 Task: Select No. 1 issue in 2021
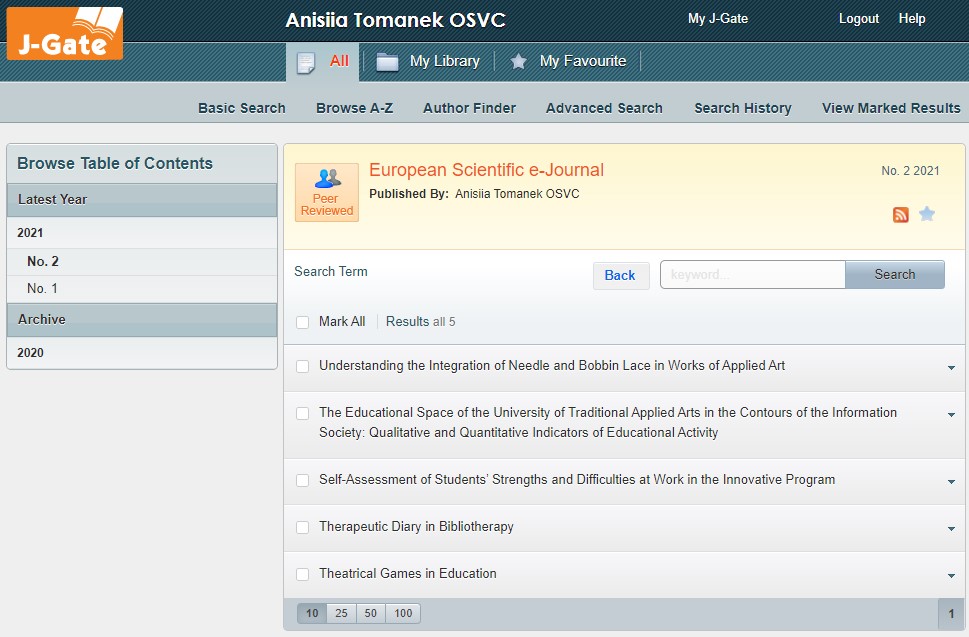coord(43,289)
